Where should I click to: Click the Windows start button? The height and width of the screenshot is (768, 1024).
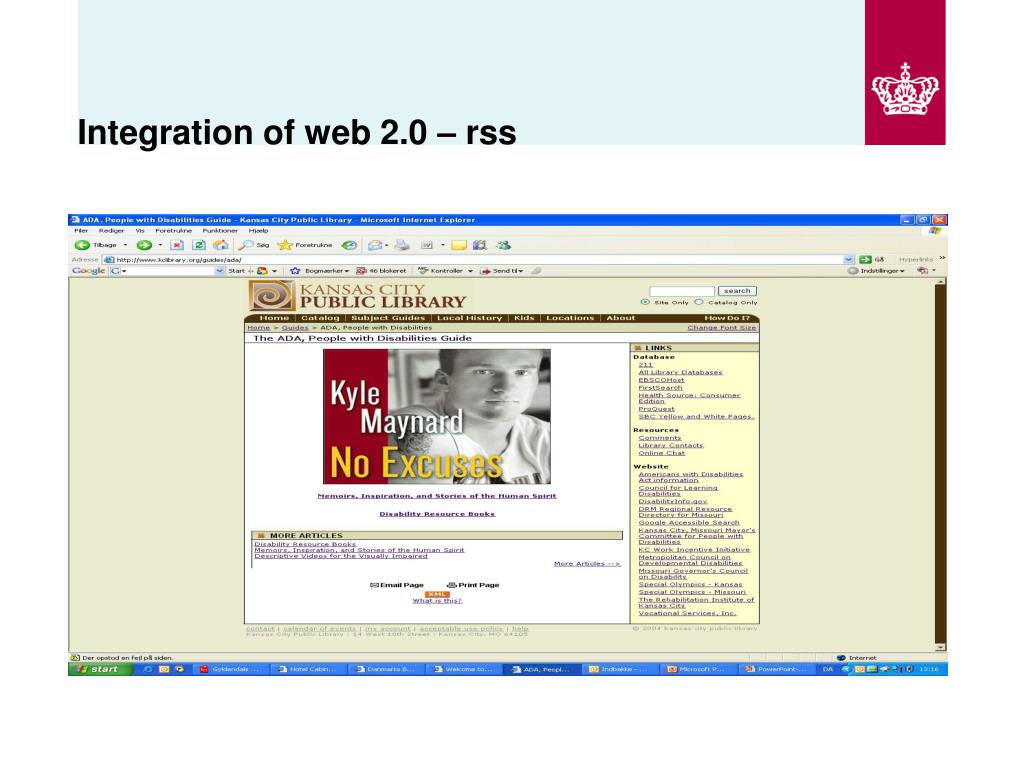click(99, 669)
